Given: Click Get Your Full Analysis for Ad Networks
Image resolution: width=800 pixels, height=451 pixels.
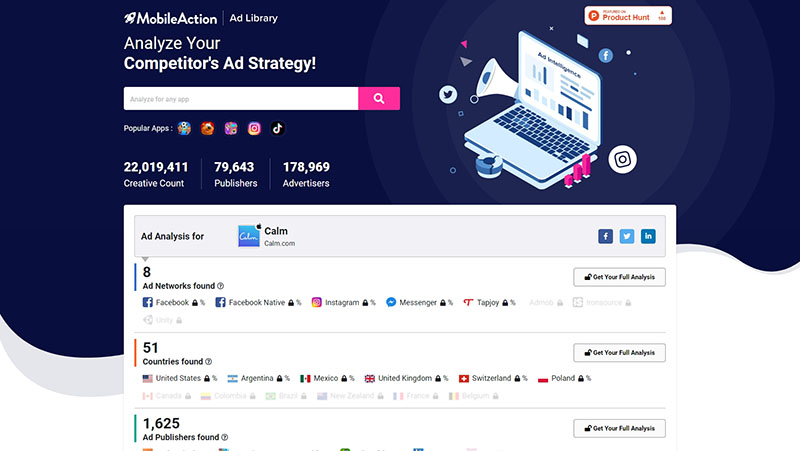Looking at the screenshot, I should pyautogui.click(x=619, y=277).
